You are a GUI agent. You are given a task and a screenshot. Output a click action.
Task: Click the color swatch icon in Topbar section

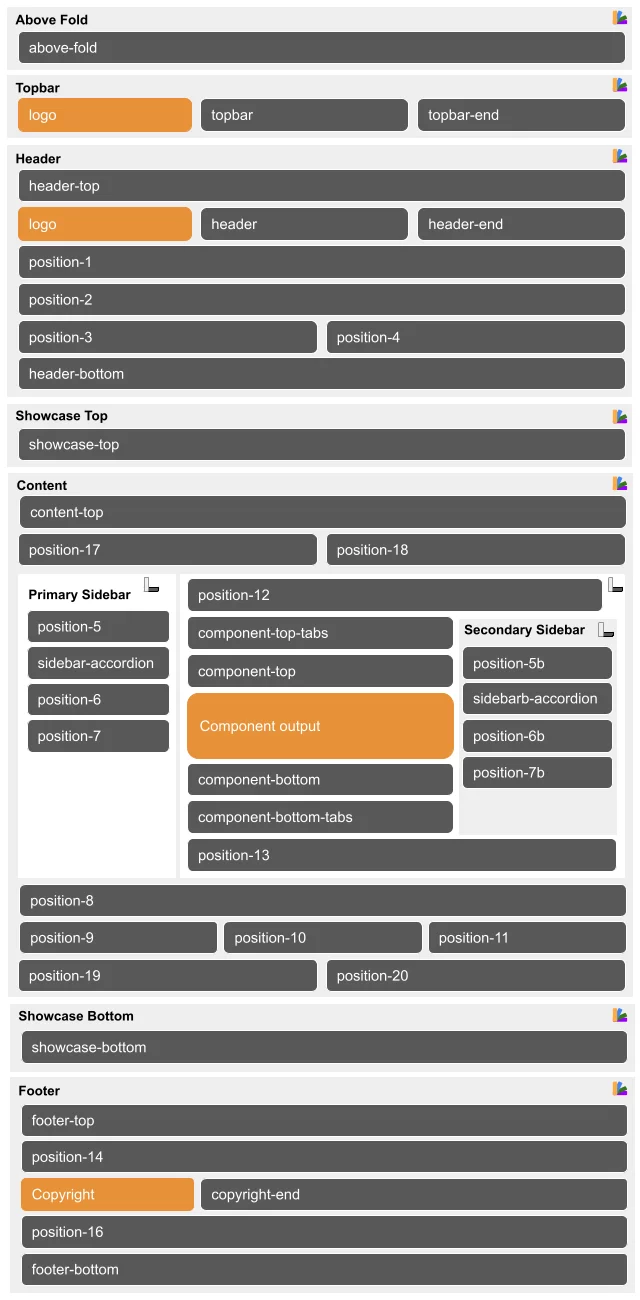[x=620, y=86]
